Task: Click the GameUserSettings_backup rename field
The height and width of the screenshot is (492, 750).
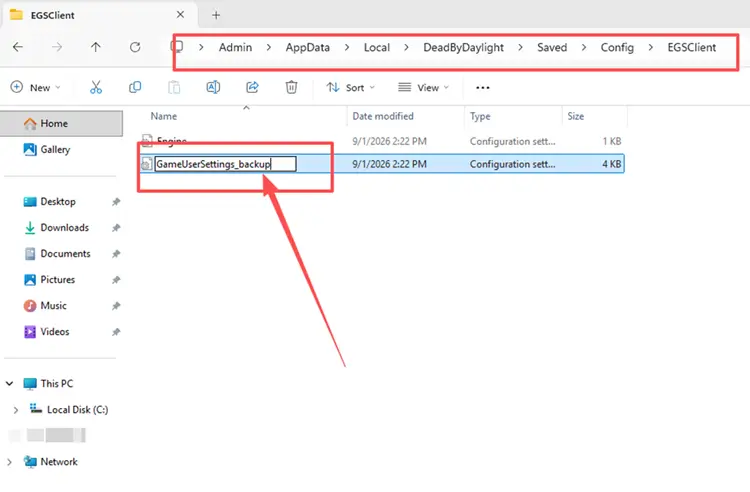Action: (x=225, y=164)
